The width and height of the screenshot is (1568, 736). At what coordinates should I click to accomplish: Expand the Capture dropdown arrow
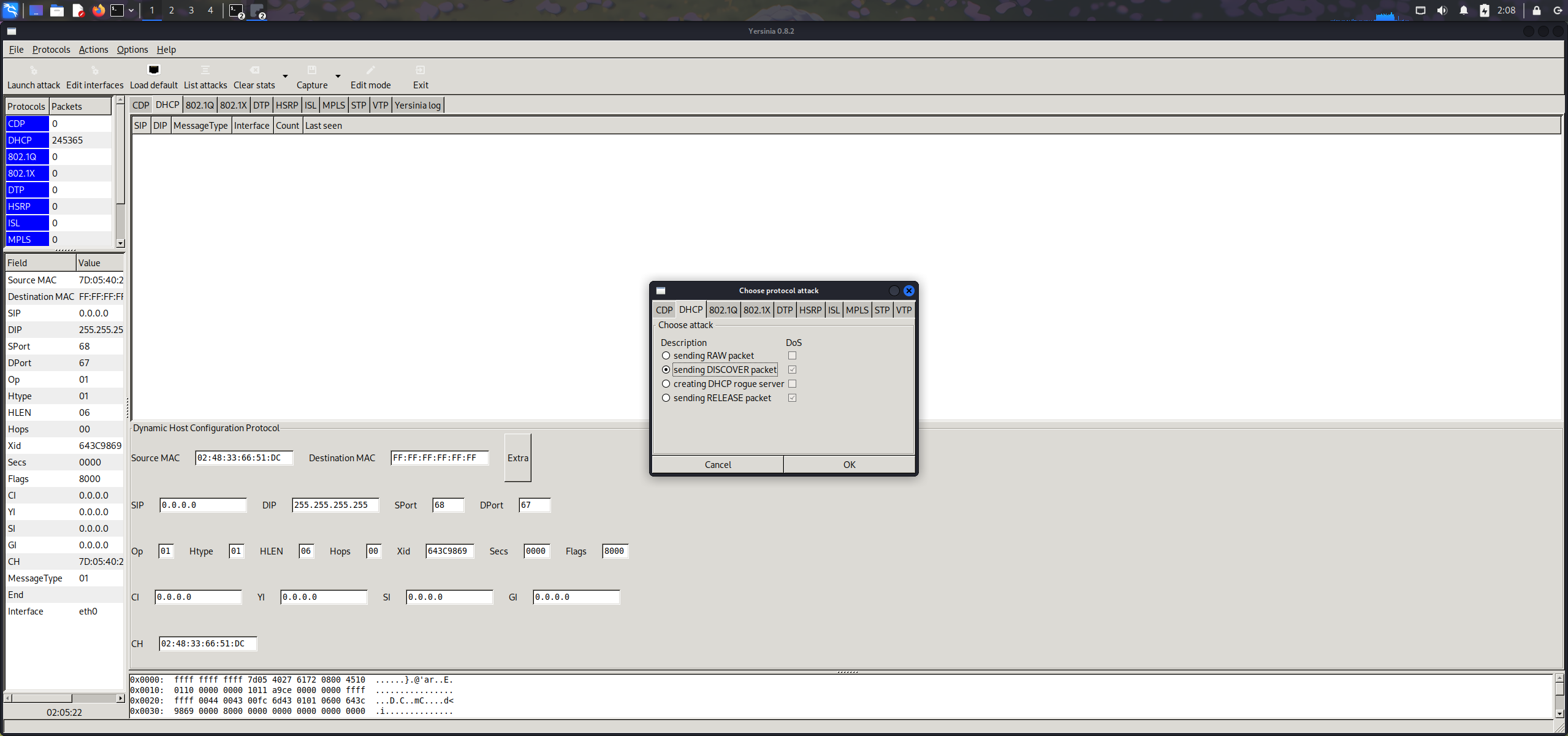click(338, 77)
